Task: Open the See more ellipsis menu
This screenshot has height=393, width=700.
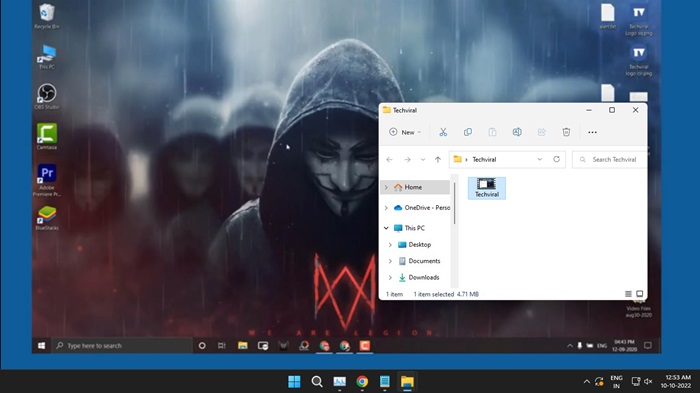Action: [592, 132]
